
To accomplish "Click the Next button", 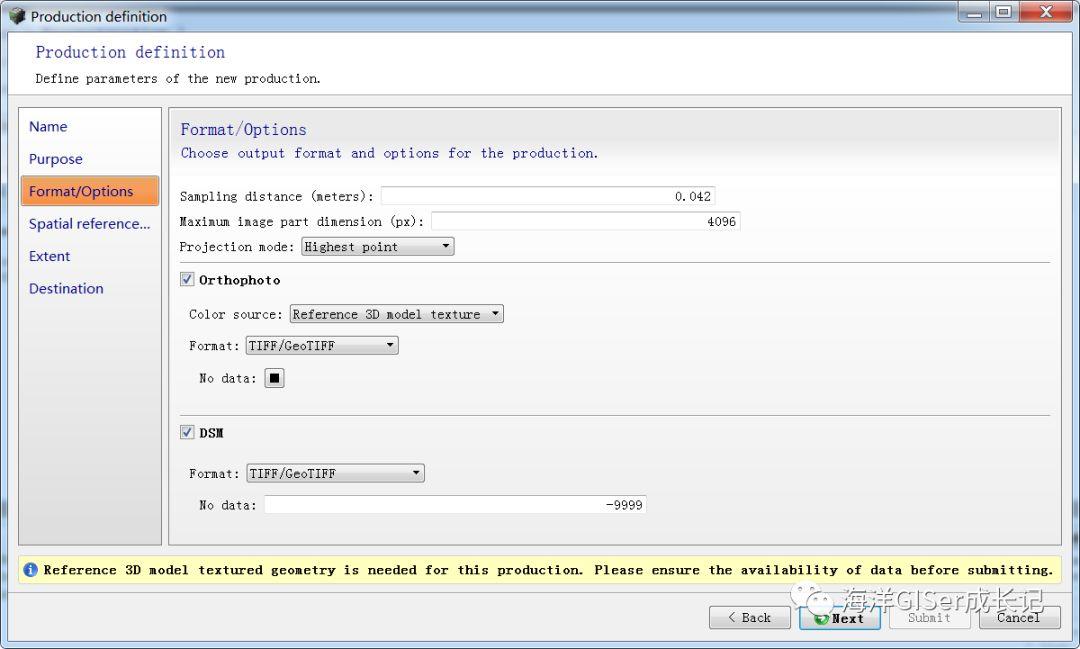I will point(840,618).
